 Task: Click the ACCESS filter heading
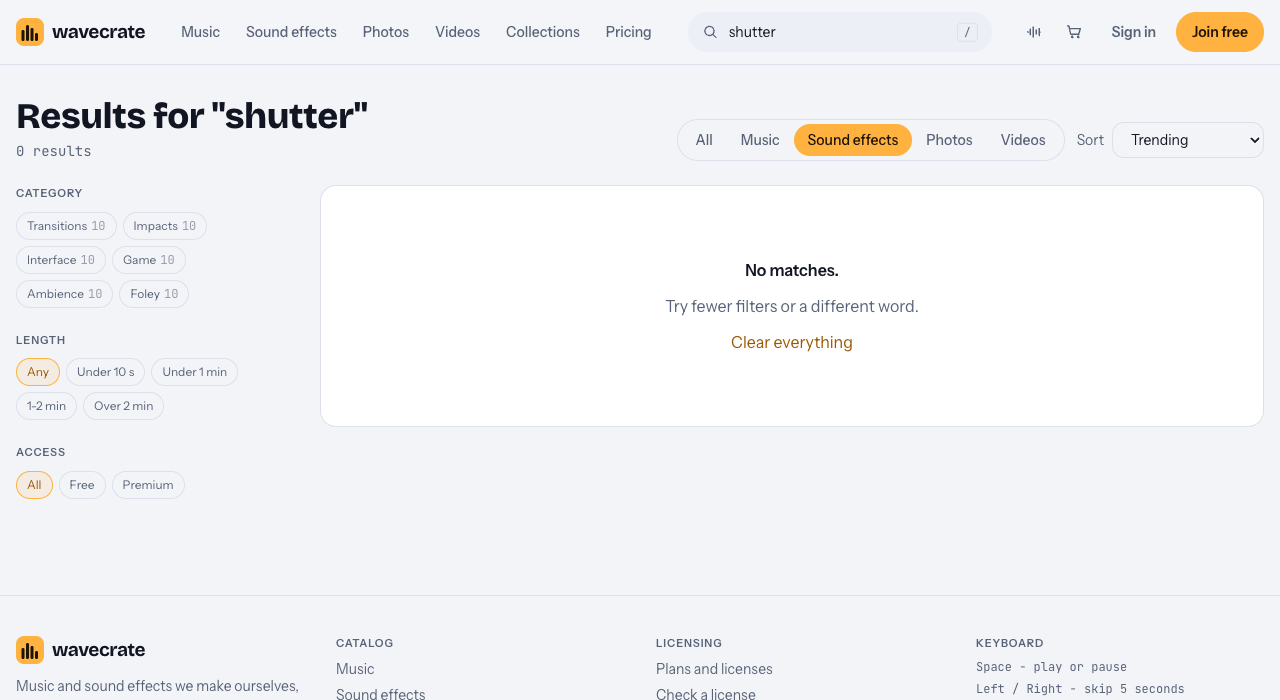pyautogui.click(x=41, y=452)
